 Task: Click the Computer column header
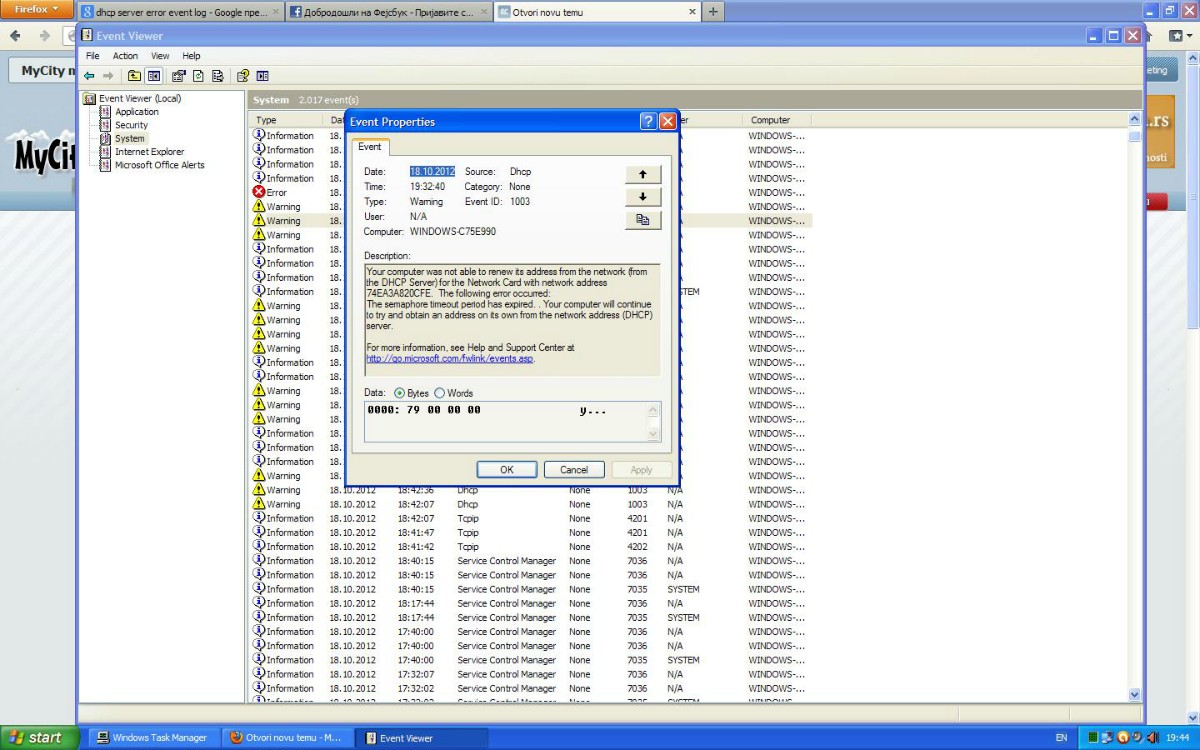coord(777,120)
